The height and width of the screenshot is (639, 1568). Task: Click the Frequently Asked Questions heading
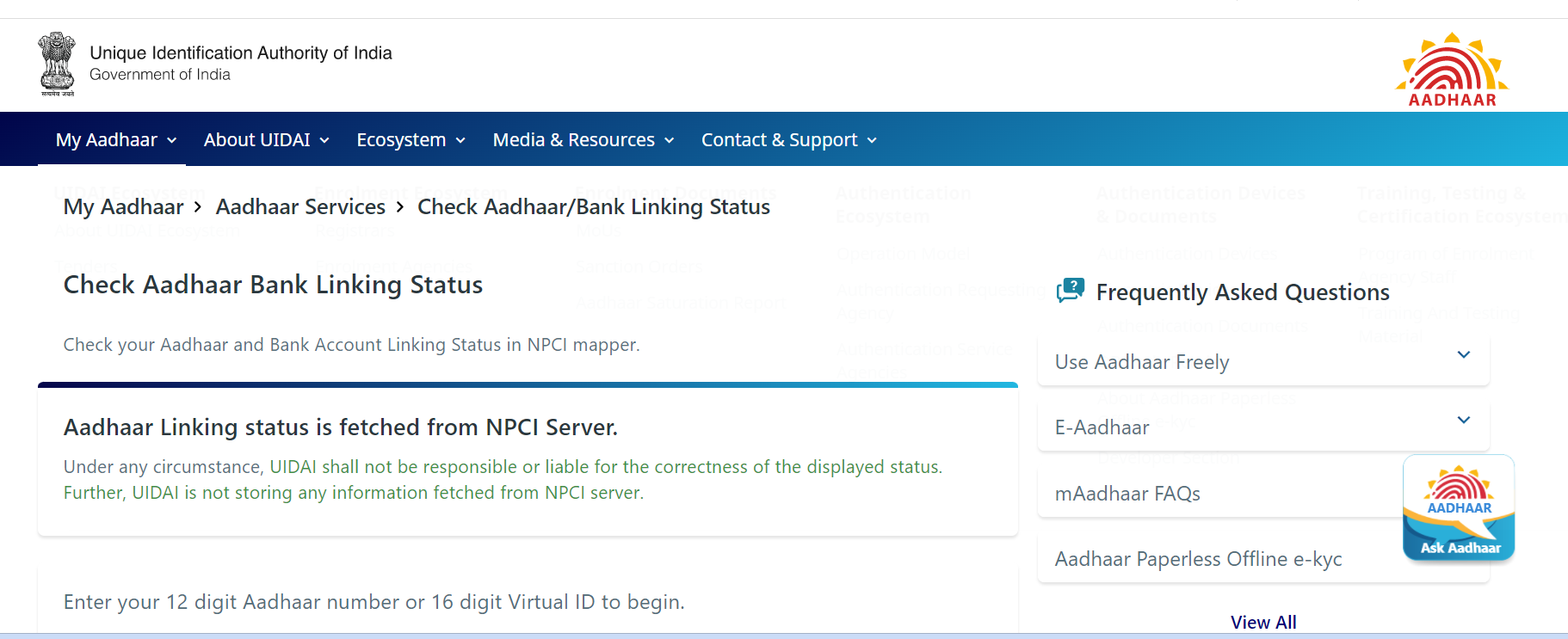[x=1242, y=292]
